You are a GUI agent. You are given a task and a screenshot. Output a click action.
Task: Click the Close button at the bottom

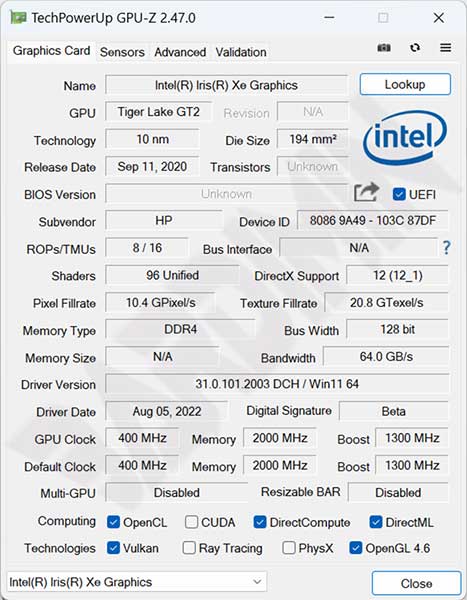click(416, 583)
